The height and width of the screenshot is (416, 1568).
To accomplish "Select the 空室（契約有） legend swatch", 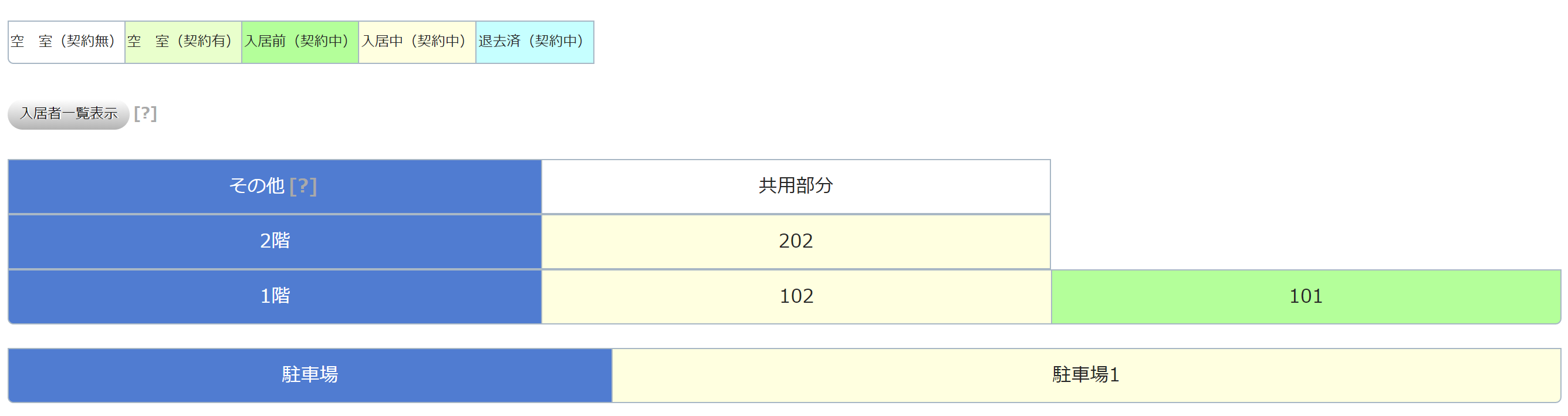I will coord(183,42).
